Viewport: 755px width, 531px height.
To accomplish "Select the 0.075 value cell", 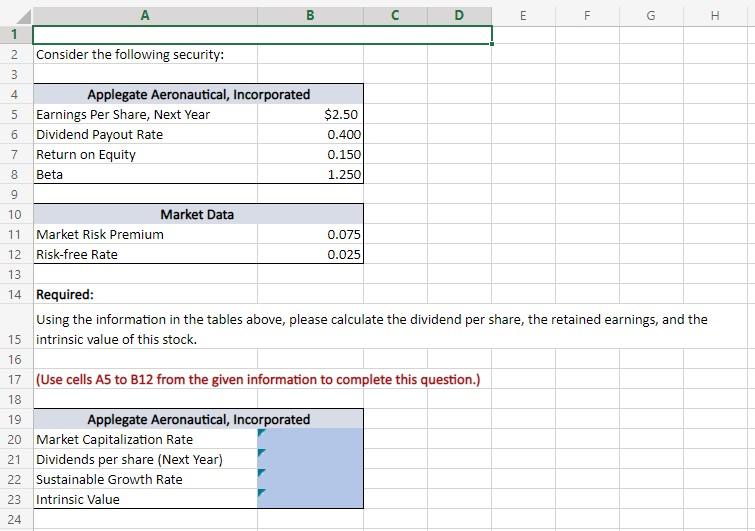I will [x=310, y=234].
